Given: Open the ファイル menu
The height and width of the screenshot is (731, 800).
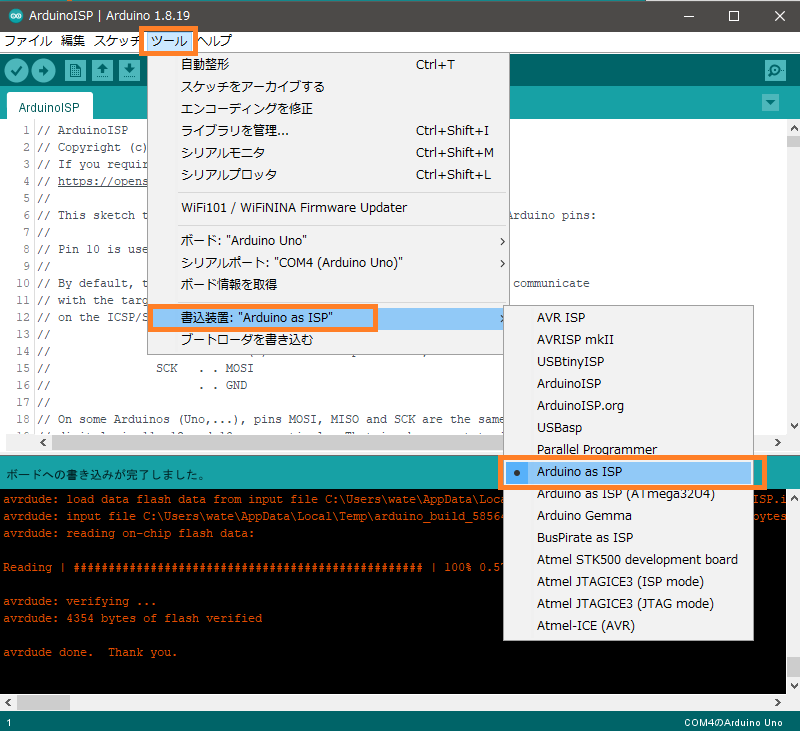Looking at the screenshot, I should click(x=28, y=41).
